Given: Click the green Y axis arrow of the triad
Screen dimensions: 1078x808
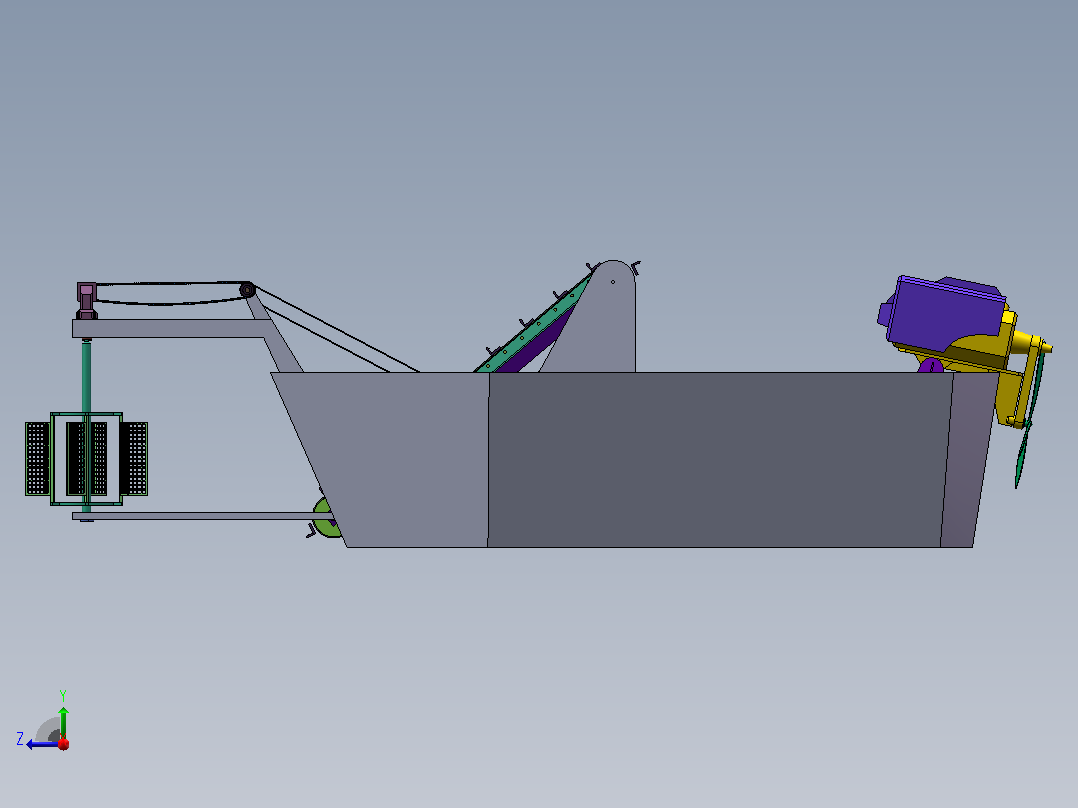Looking at the screenshot, I should pyautogui.click(x=63, y=721).
